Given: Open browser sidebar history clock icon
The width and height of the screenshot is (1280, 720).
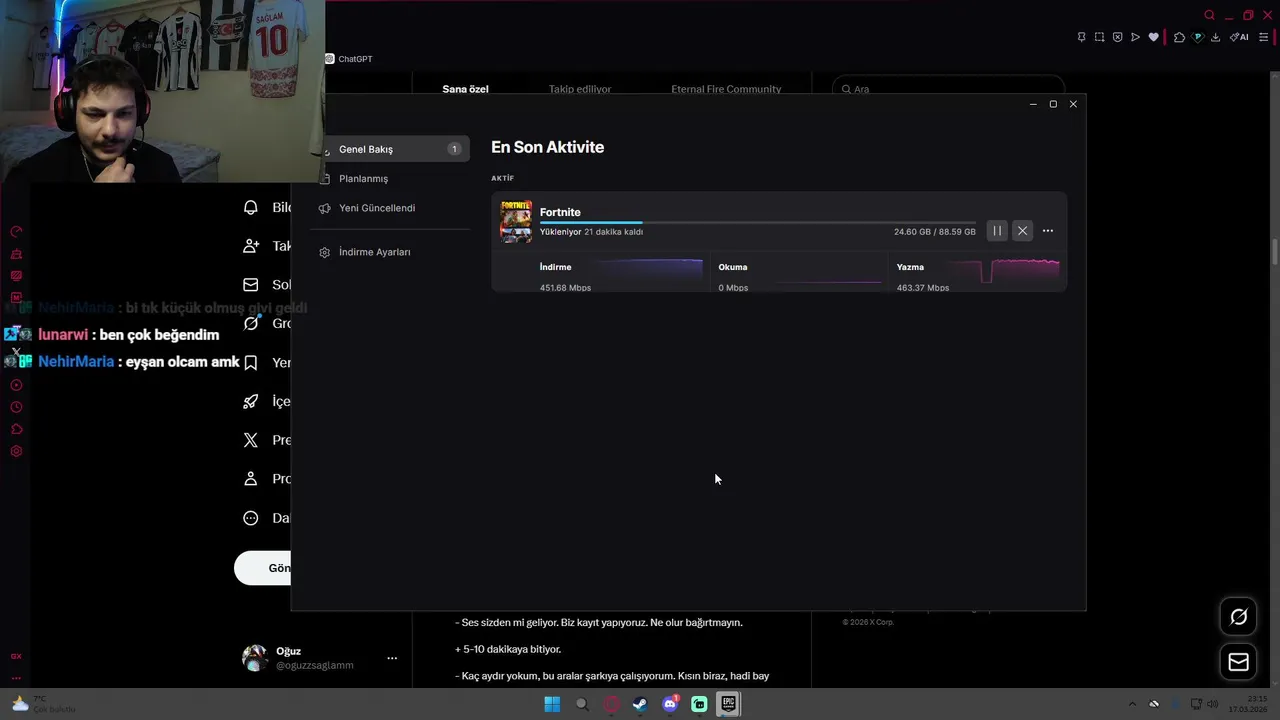Looking at the screenshot, I should pos(16,407).
